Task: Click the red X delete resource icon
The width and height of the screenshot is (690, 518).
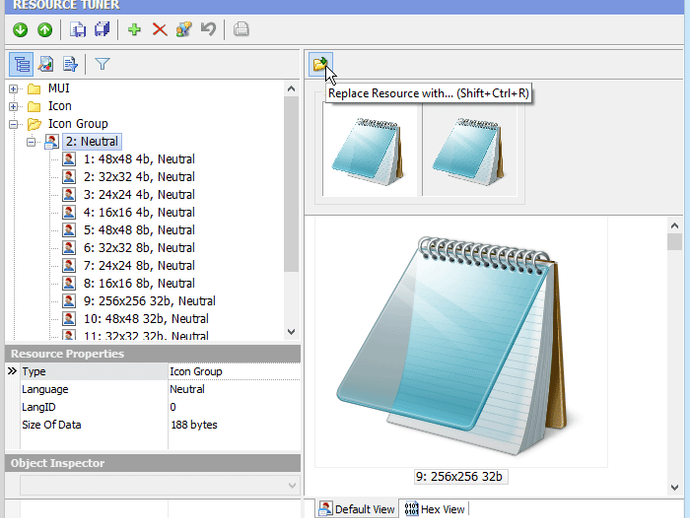Action: [x=159, y=29]
